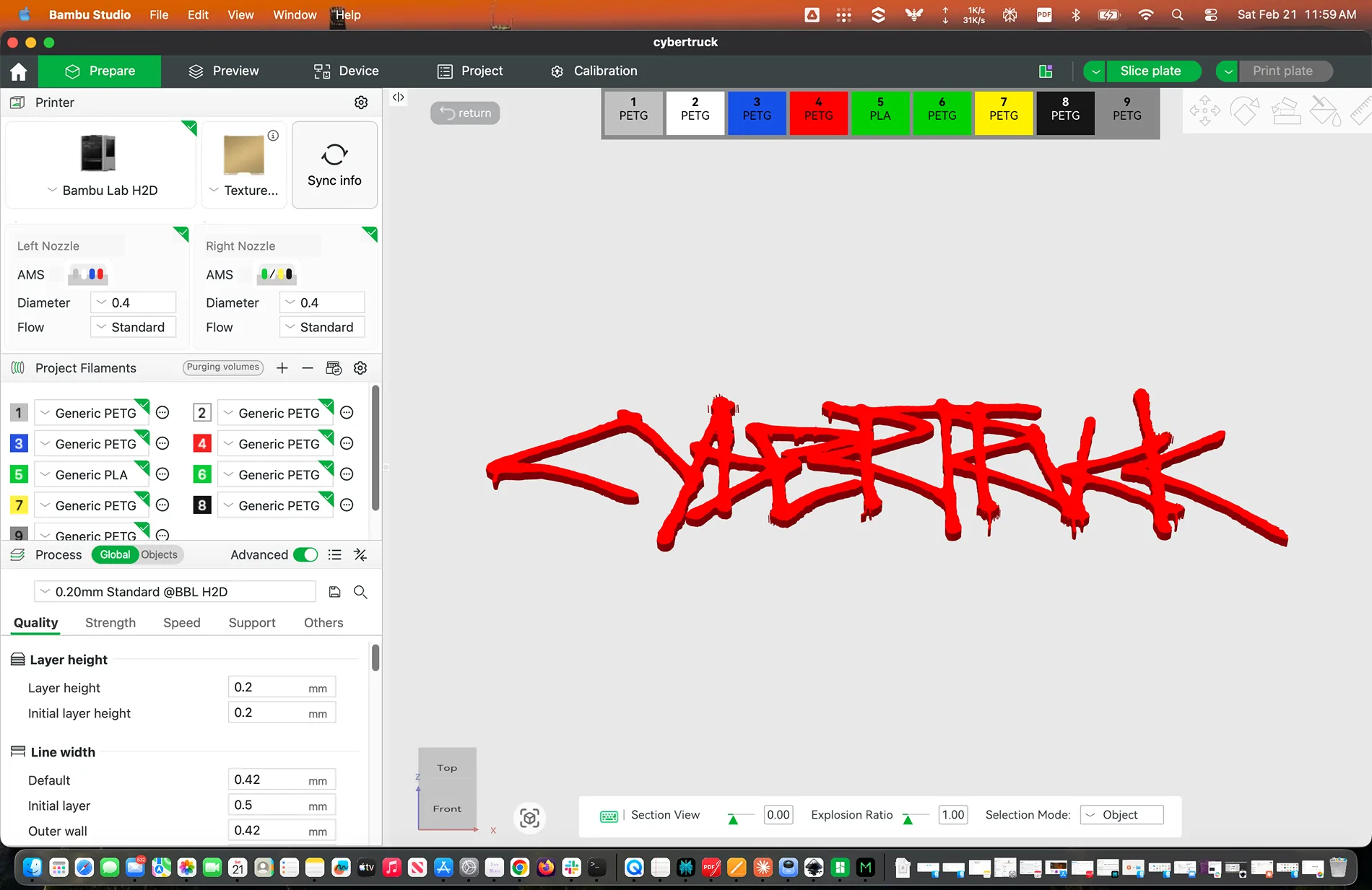The image size is (1372, 890).
Task: Open Project Filaments settings gear
Action: tap(360, 368)
